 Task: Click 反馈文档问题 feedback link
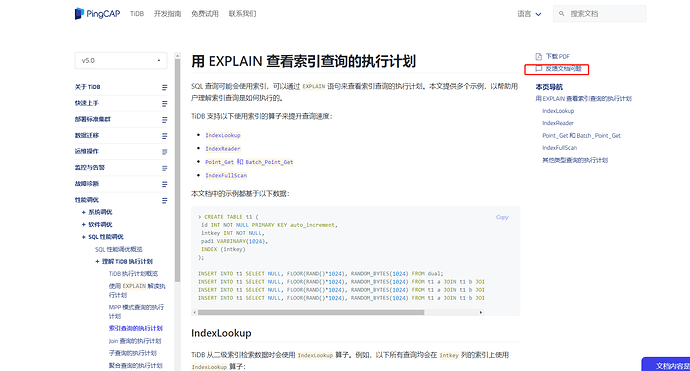click(x=558, y=69)
